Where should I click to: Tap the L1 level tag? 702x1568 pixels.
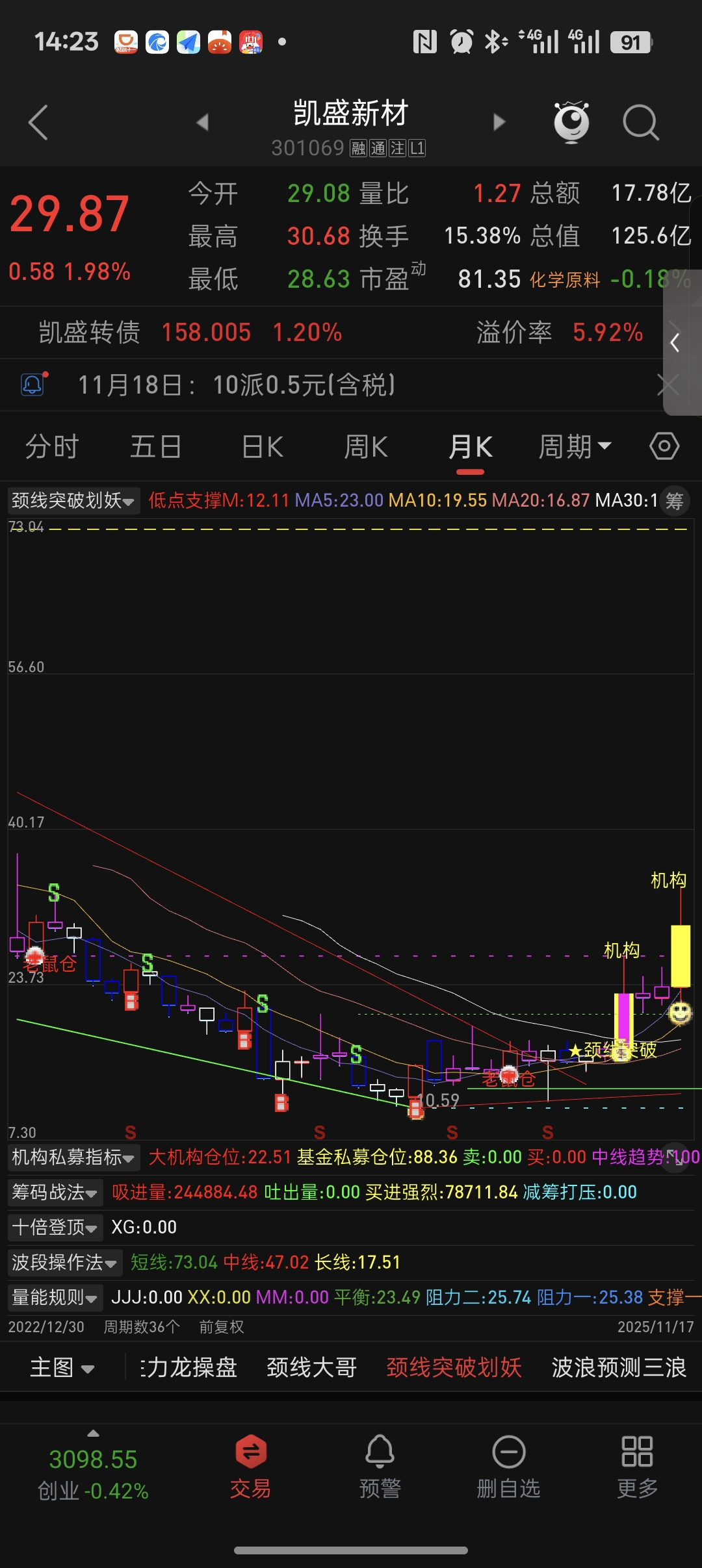point(417,148)
